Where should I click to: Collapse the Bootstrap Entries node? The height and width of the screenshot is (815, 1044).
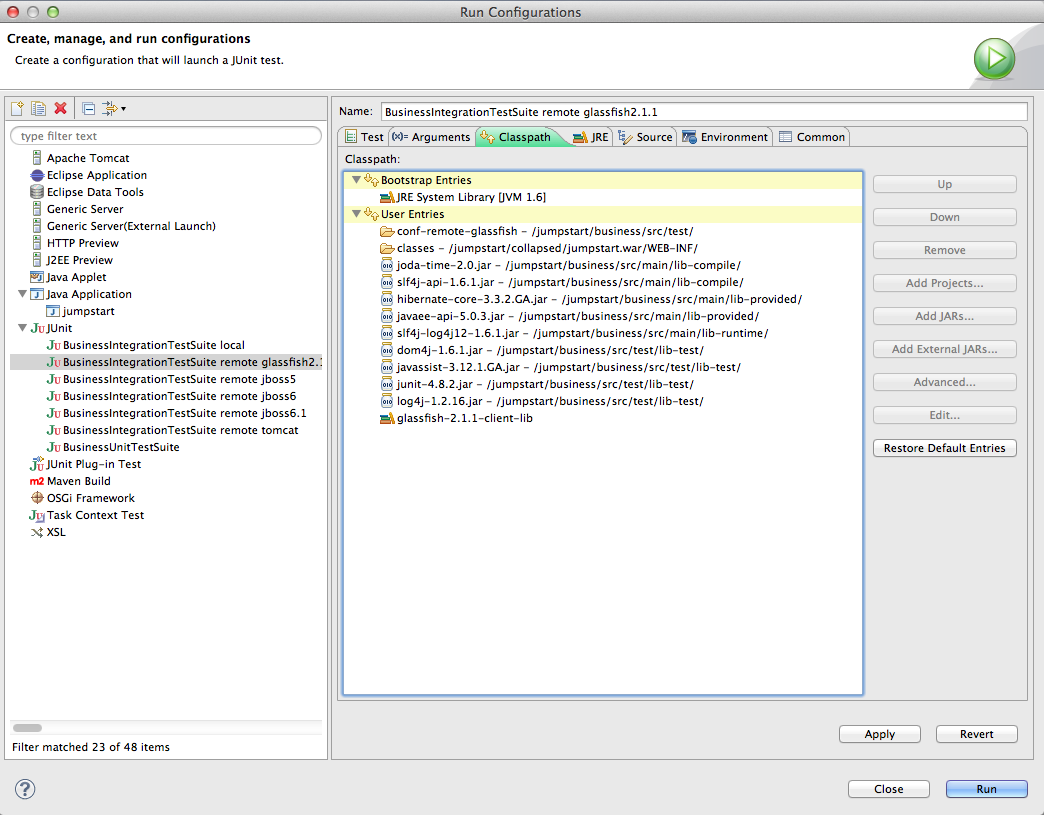(x=356, y=180)
